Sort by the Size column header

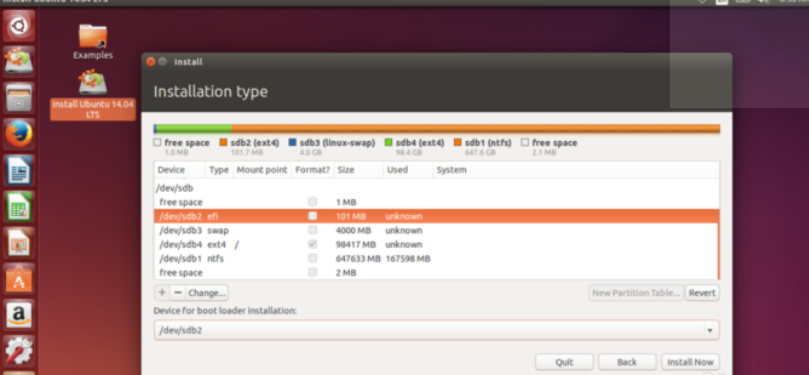tap(359, 170)
